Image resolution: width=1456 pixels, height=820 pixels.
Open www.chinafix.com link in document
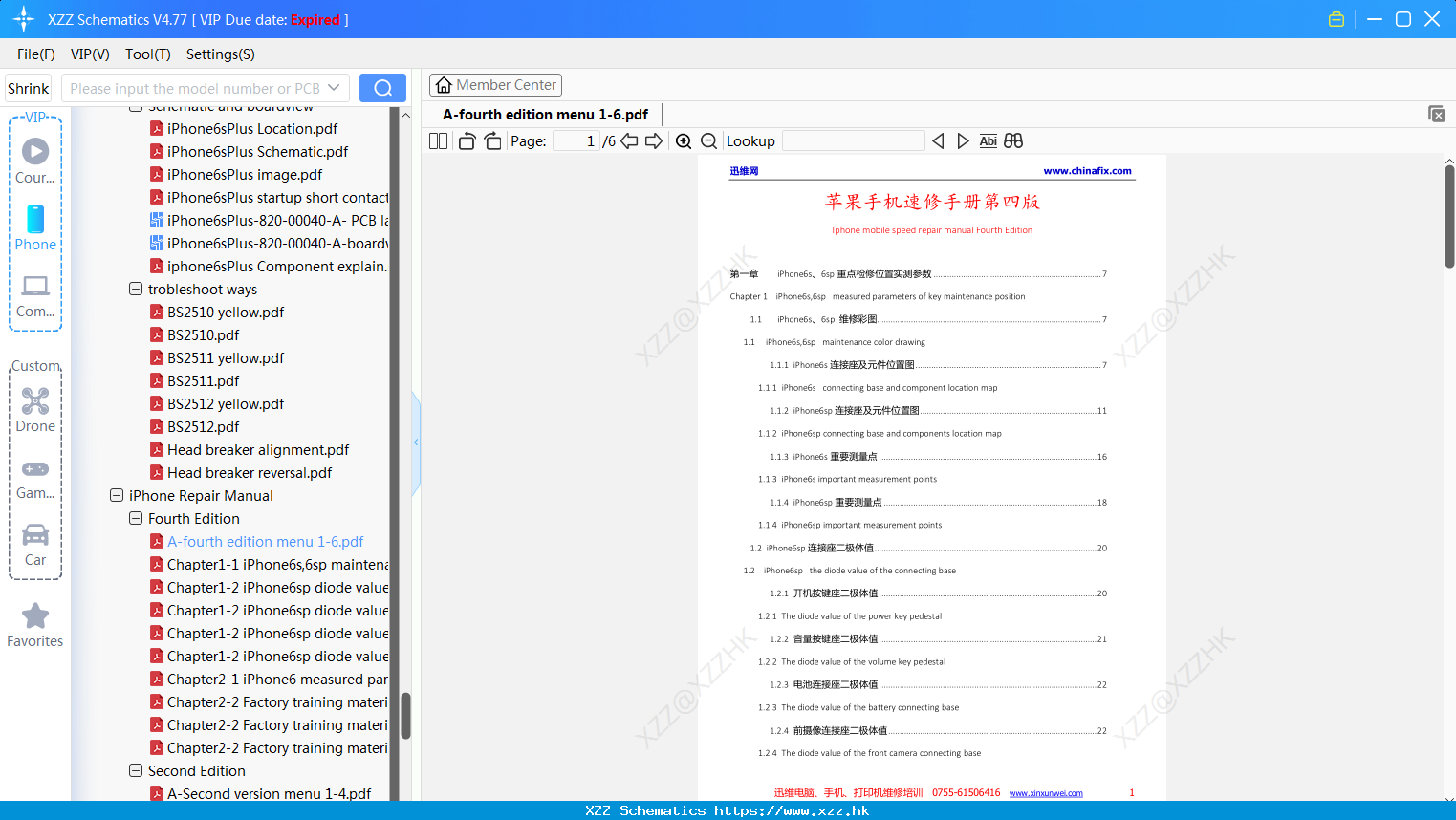click(x=1087, y=171)
